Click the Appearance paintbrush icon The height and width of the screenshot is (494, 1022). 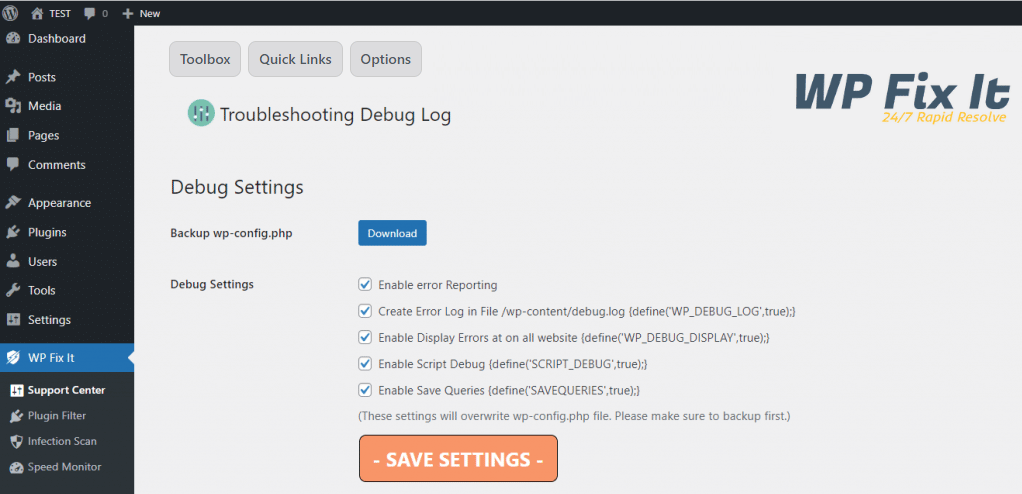coord(13,203)
